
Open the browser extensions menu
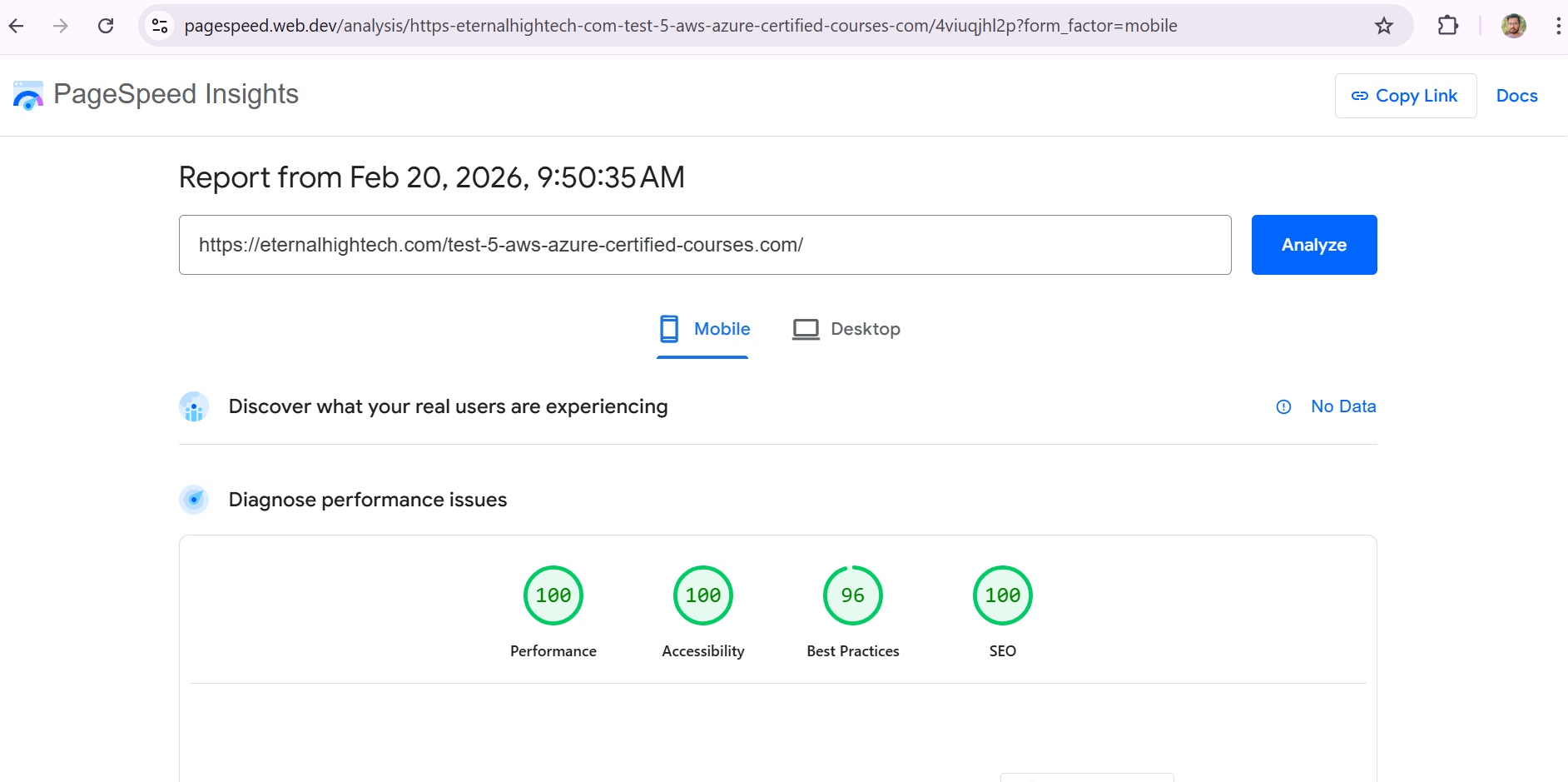point(1448,26)
